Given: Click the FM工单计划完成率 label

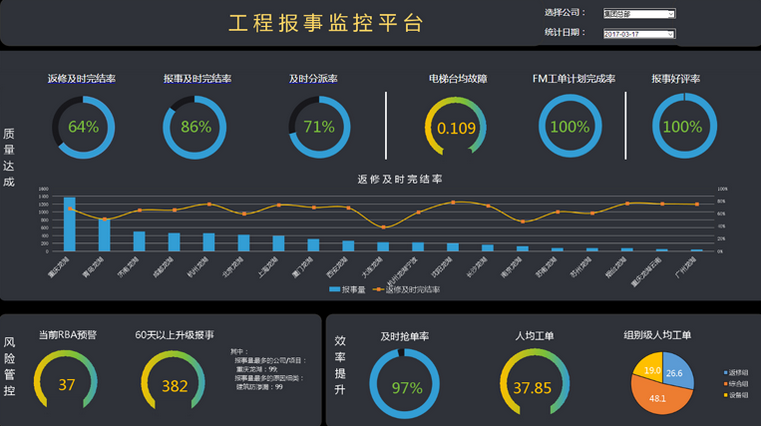Looking at the screenshot, I should pos(574,79).
